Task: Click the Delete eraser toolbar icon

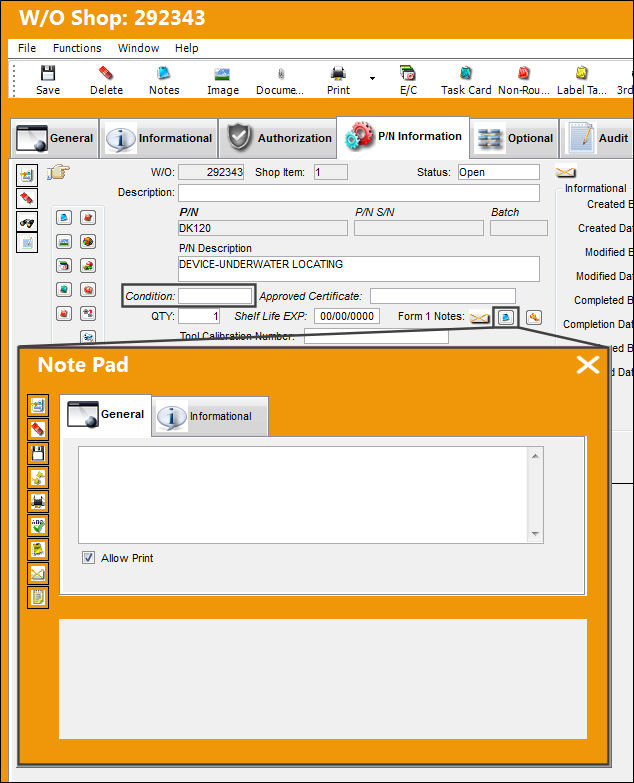Action: click(106, 80)
